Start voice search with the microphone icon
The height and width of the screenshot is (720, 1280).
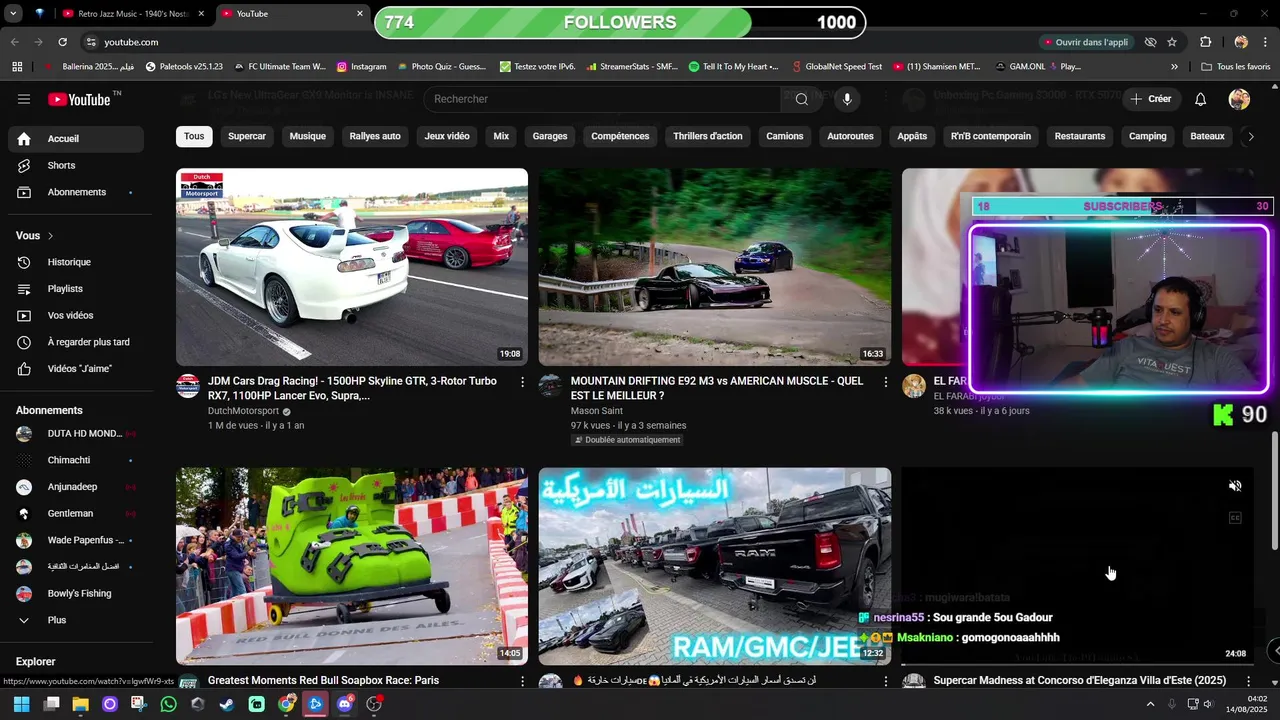(847, 99)
